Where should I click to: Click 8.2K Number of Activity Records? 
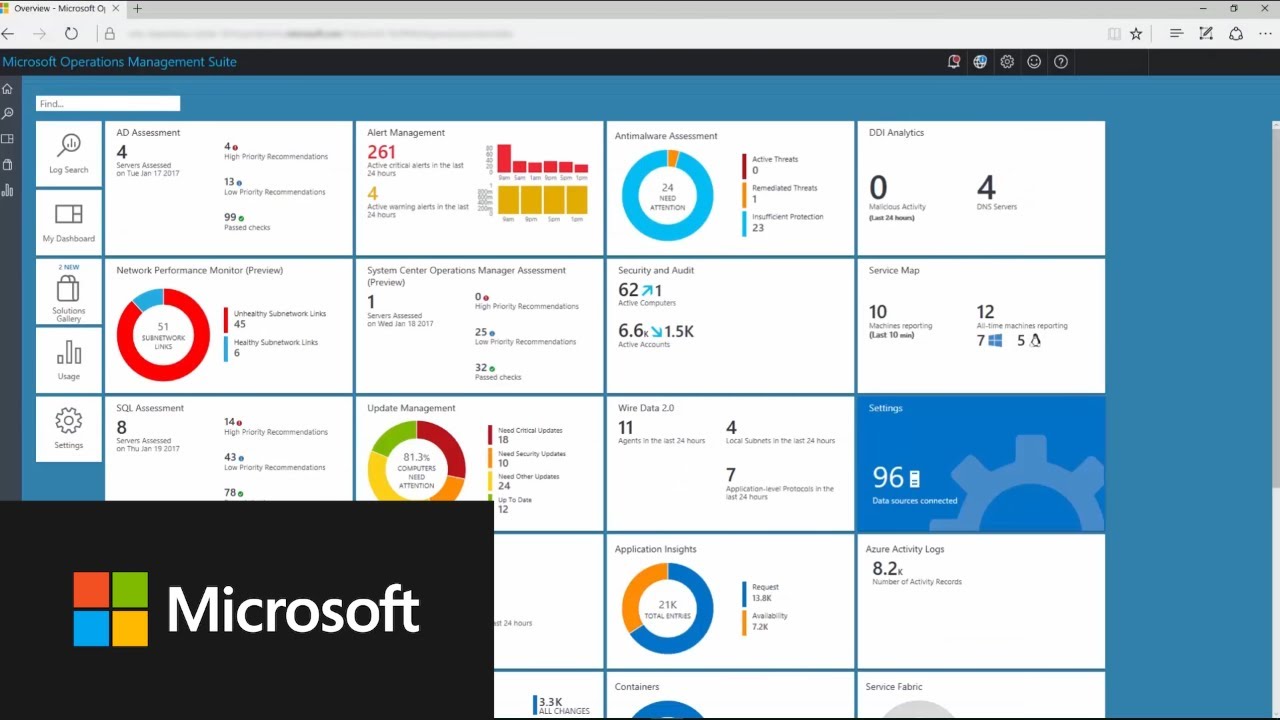click(888, 569)
